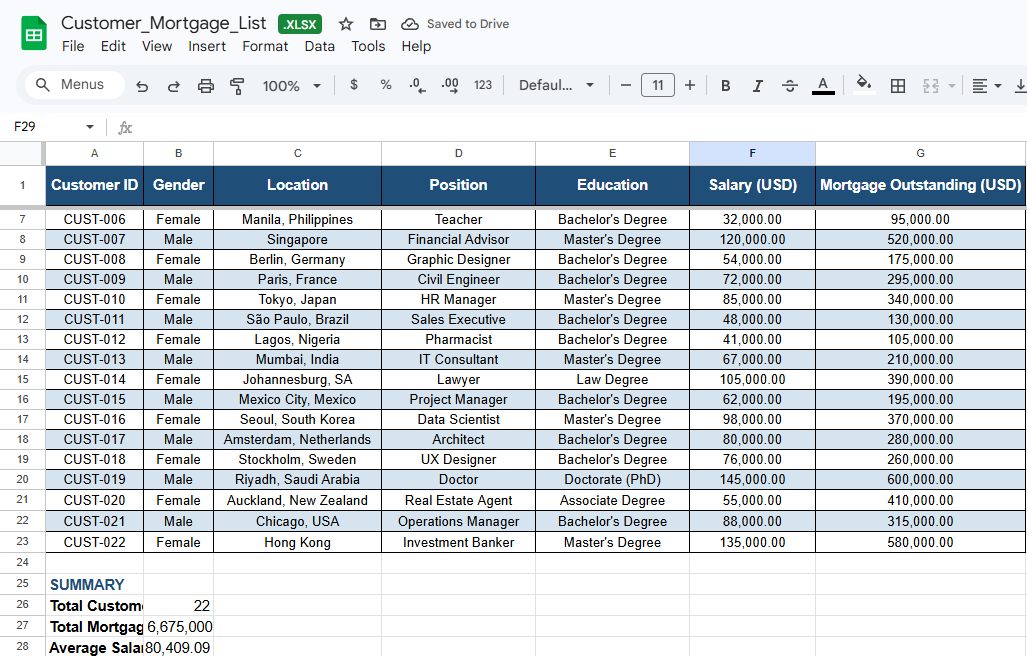Select the Amsterdam, Netherlands cell
This screenshot has width=1027, height=656.
click(297, 440)
